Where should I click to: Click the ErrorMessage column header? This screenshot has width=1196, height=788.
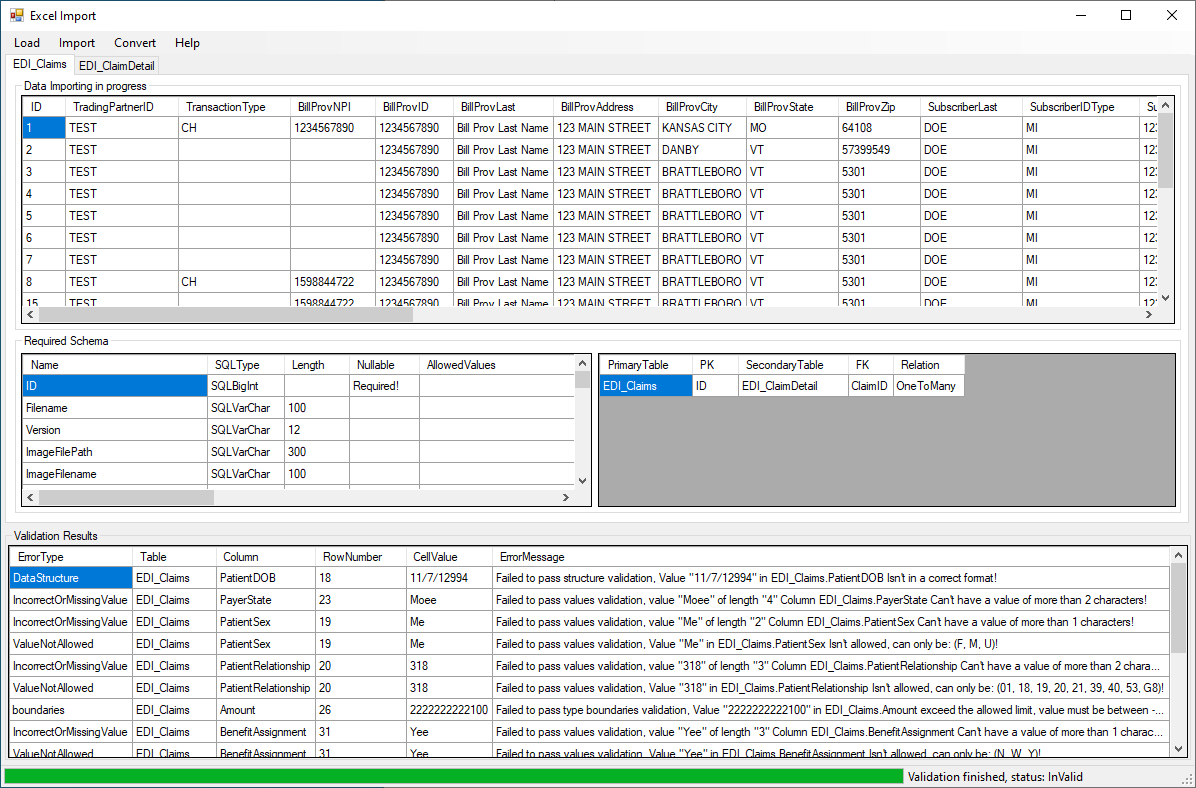point(830,557)
